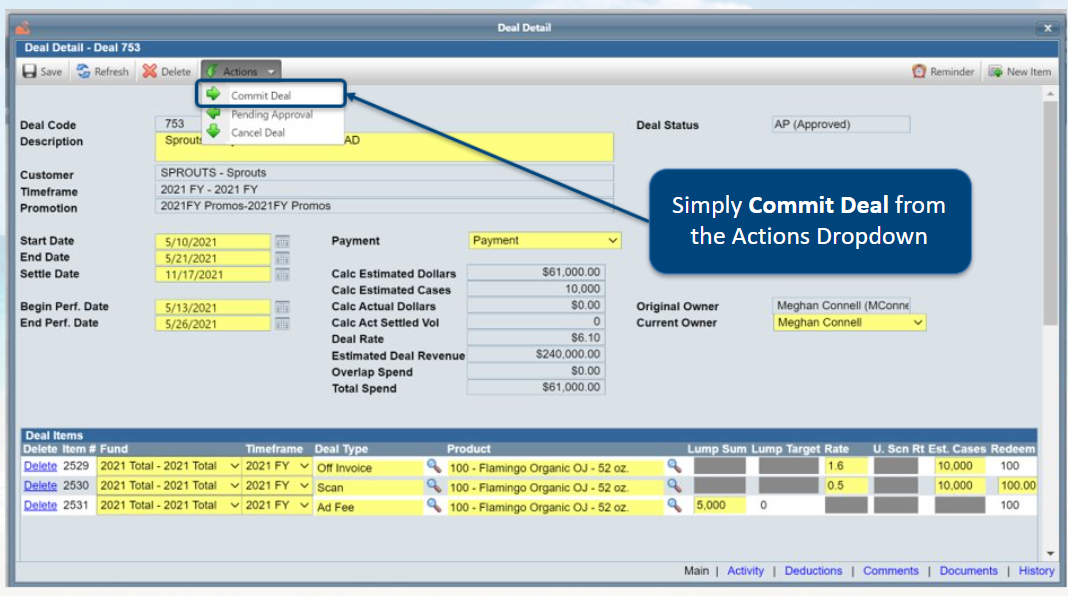The height and width of the screenshot is (596, 1068).
Task: Open Fund dropdown for item 2529
Action: (x=169, y=467)
